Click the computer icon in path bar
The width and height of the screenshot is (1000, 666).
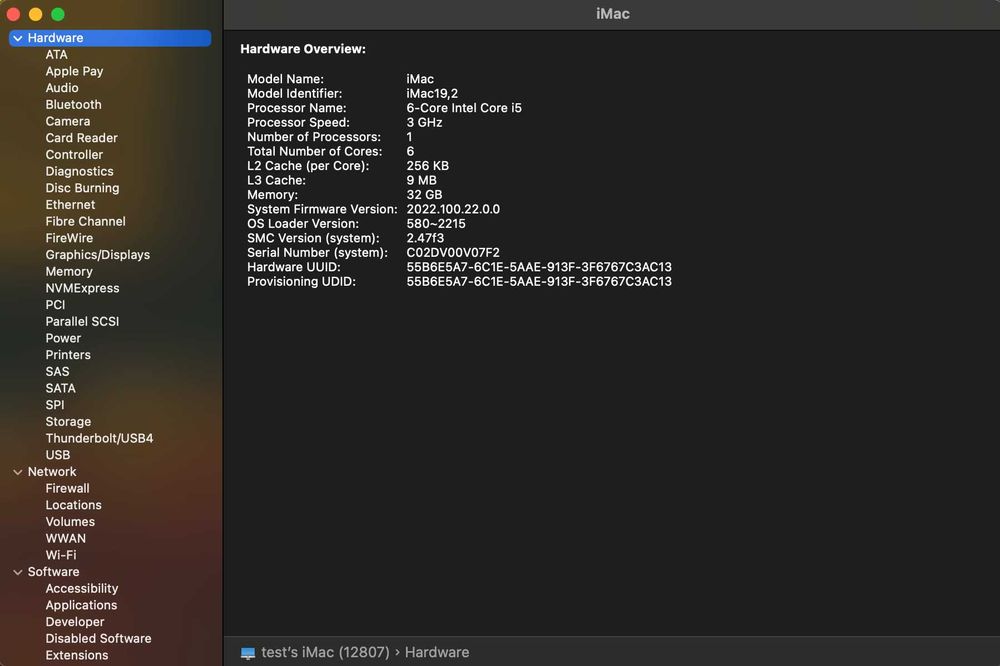click(248, 653)
